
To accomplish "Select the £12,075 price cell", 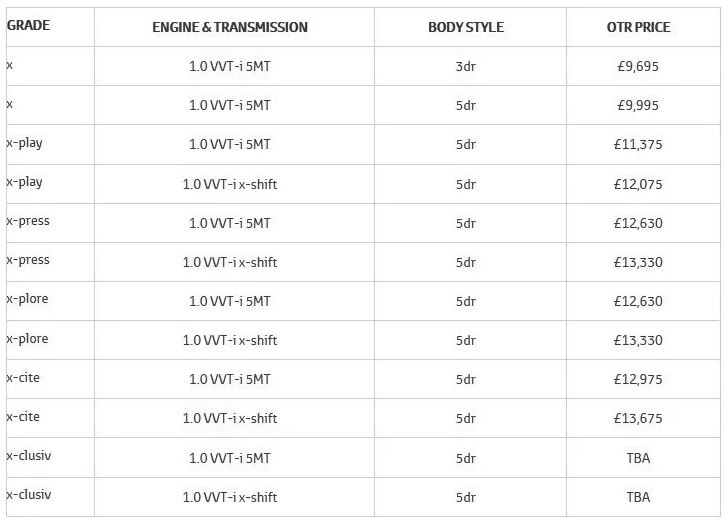I will click(x=638, y=184).
